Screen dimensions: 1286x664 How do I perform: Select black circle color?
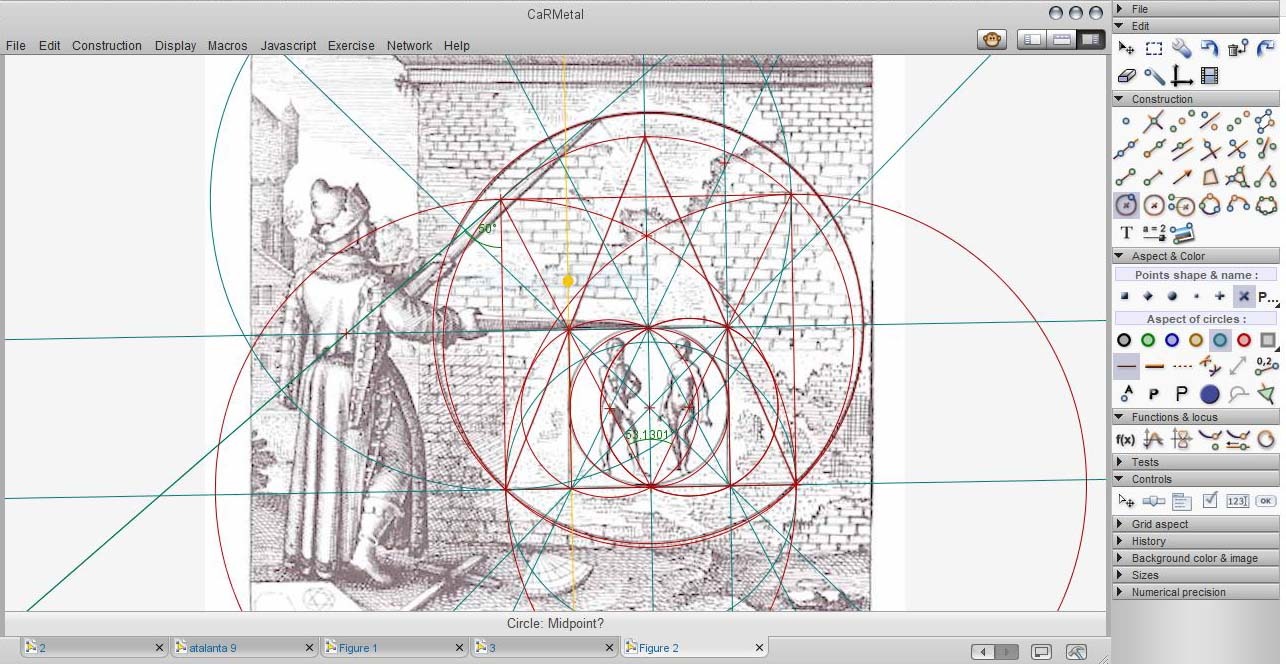point(1124,340)
